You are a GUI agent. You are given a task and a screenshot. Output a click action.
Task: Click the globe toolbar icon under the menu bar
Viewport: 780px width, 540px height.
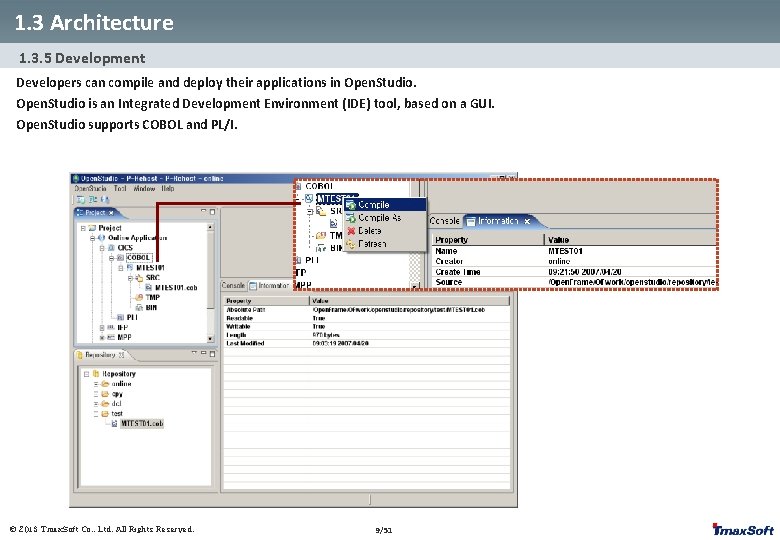coord(105,199)
